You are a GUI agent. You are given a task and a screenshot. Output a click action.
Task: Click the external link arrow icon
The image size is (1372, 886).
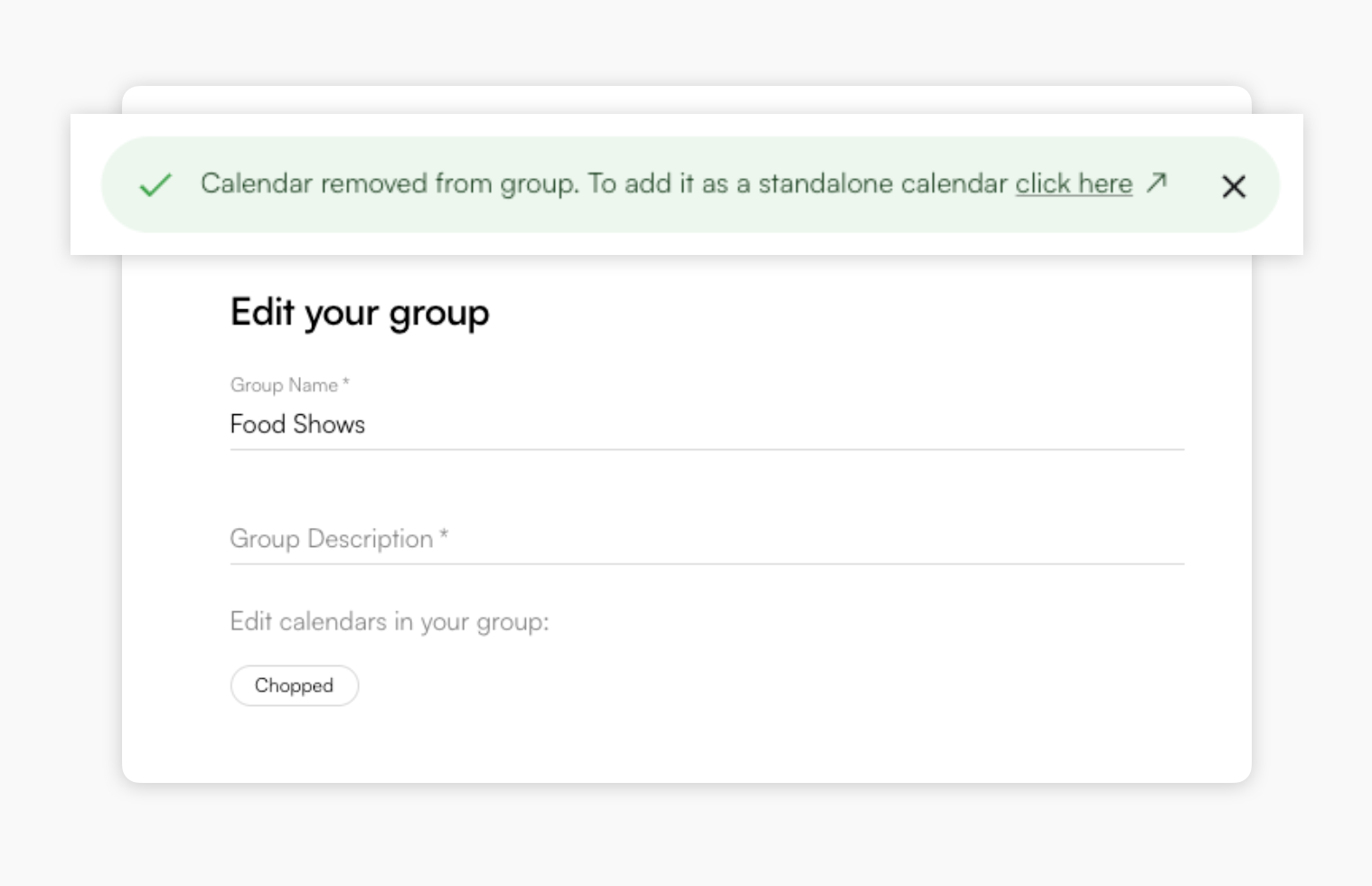click(x=1157, y=183)
